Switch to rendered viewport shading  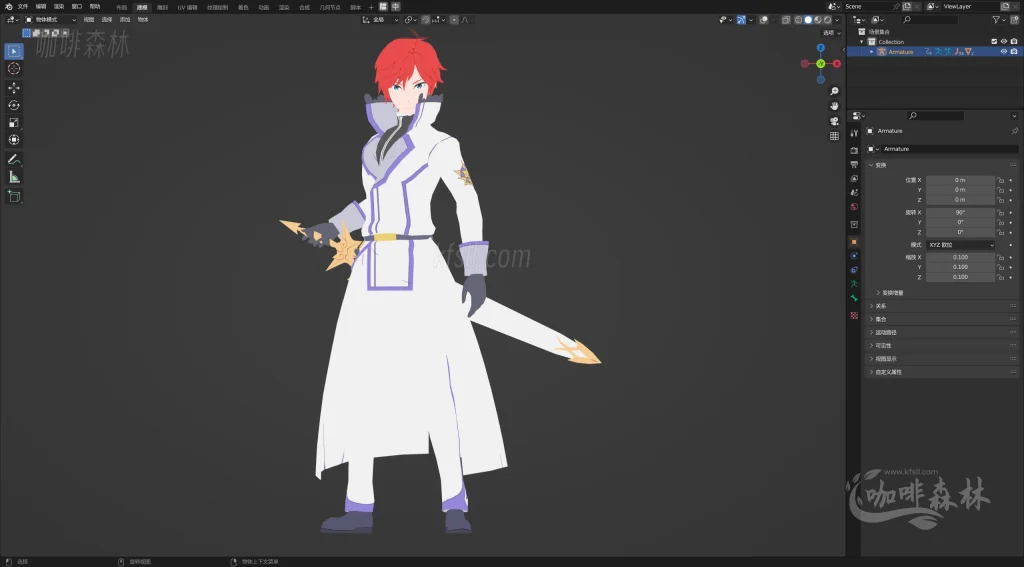tap(827, 20)
